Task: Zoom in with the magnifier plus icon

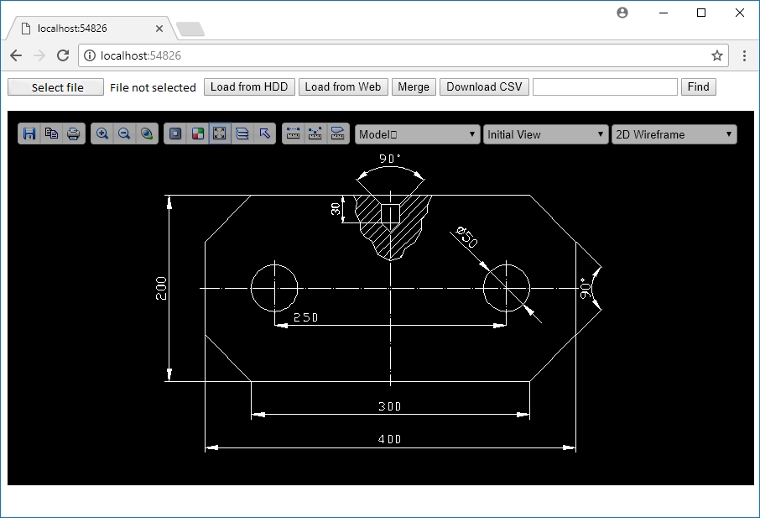Action: point(102,134)
